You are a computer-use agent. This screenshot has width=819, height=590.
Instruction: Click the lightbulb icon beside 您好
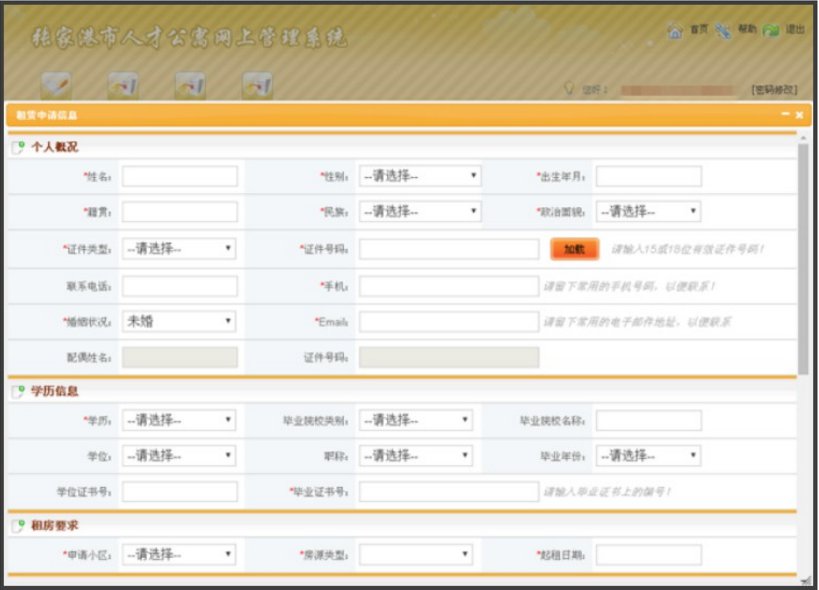pyautogui.click(x=568, y=89)
